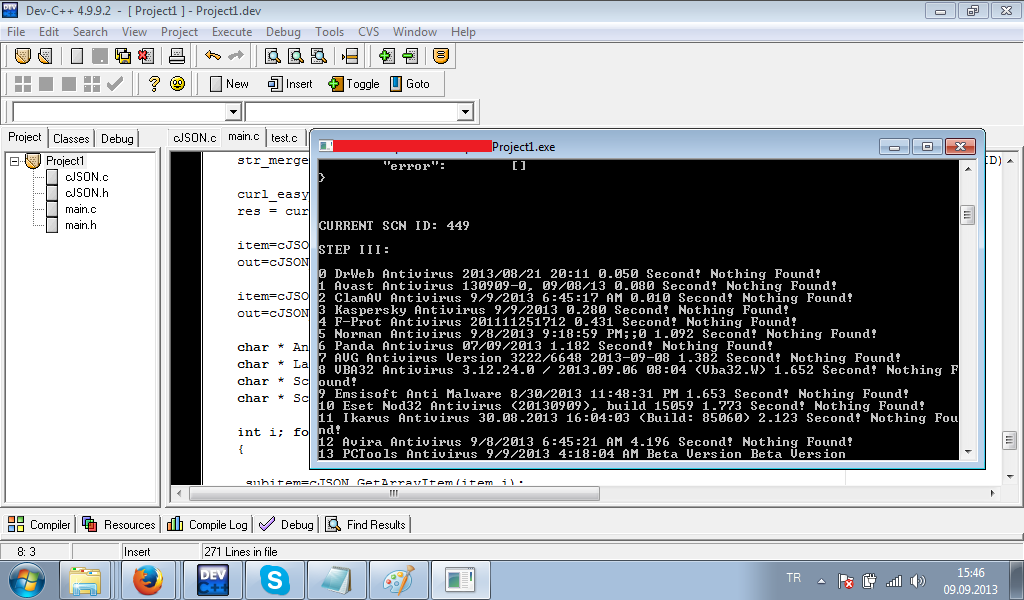Open Project Options icon
Viewport: 1024px width, 600px height.
[x=441, y=56]
